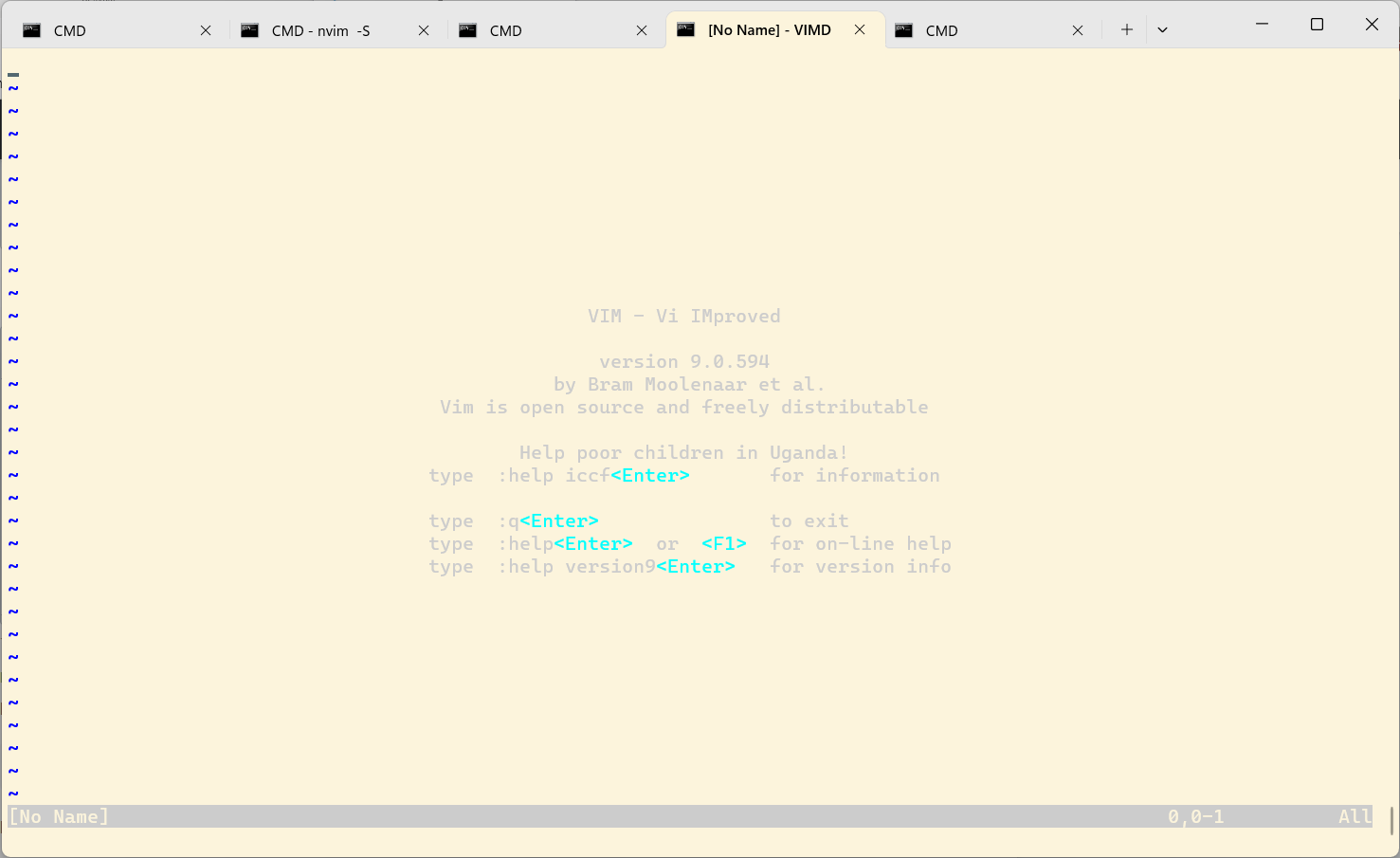
Task: Expand the window with the maximize control
Action: pyautogui.click(x=1317, y=25)
